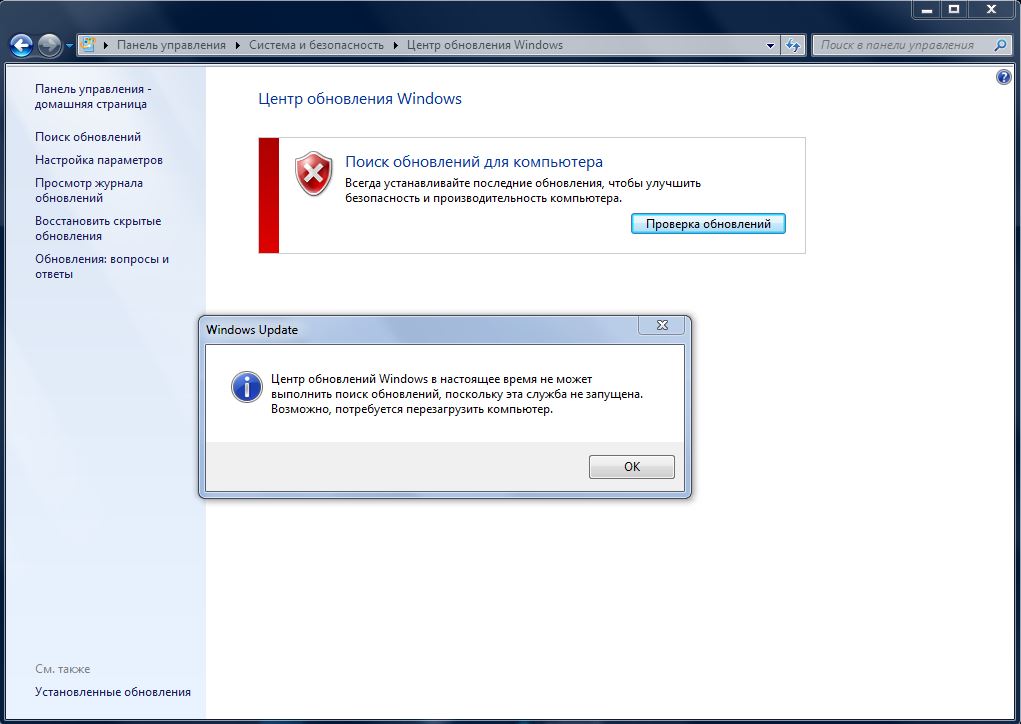
Task: Go back with the blue Back arrow
Action: [21, 45]
